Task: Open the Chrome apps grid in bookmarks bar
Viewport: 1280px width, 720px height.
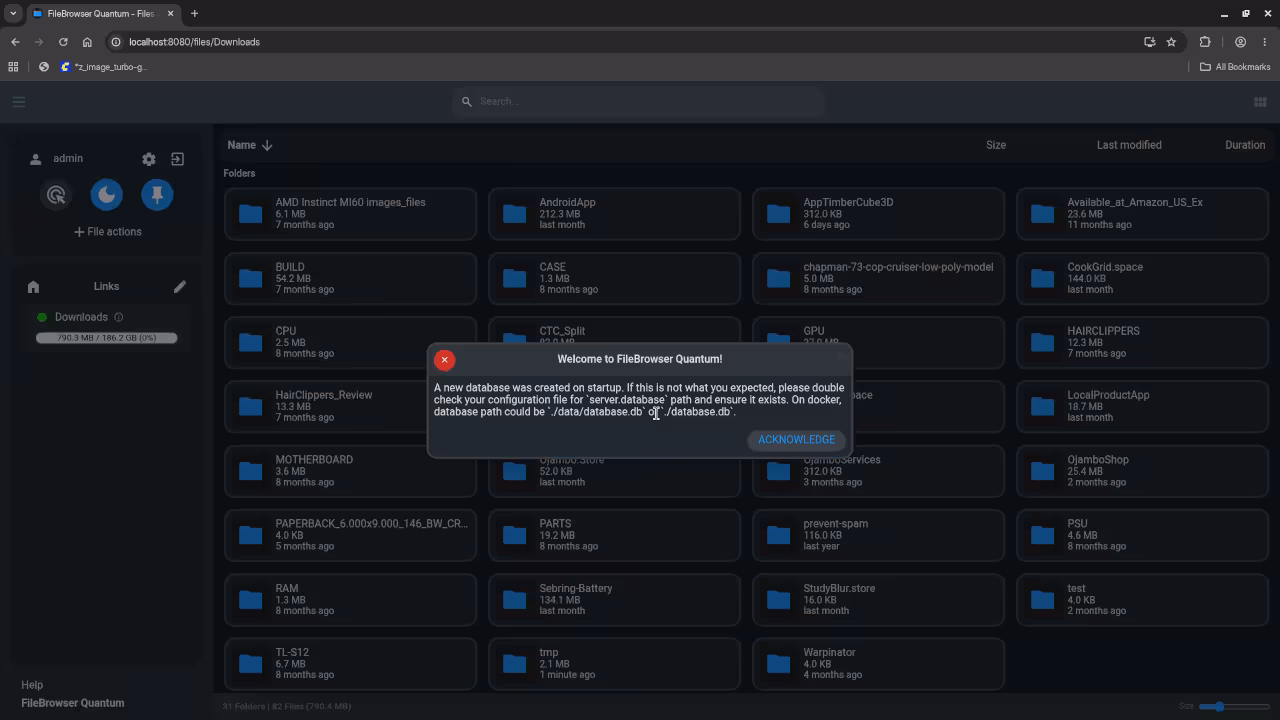Action: [13, 67]
